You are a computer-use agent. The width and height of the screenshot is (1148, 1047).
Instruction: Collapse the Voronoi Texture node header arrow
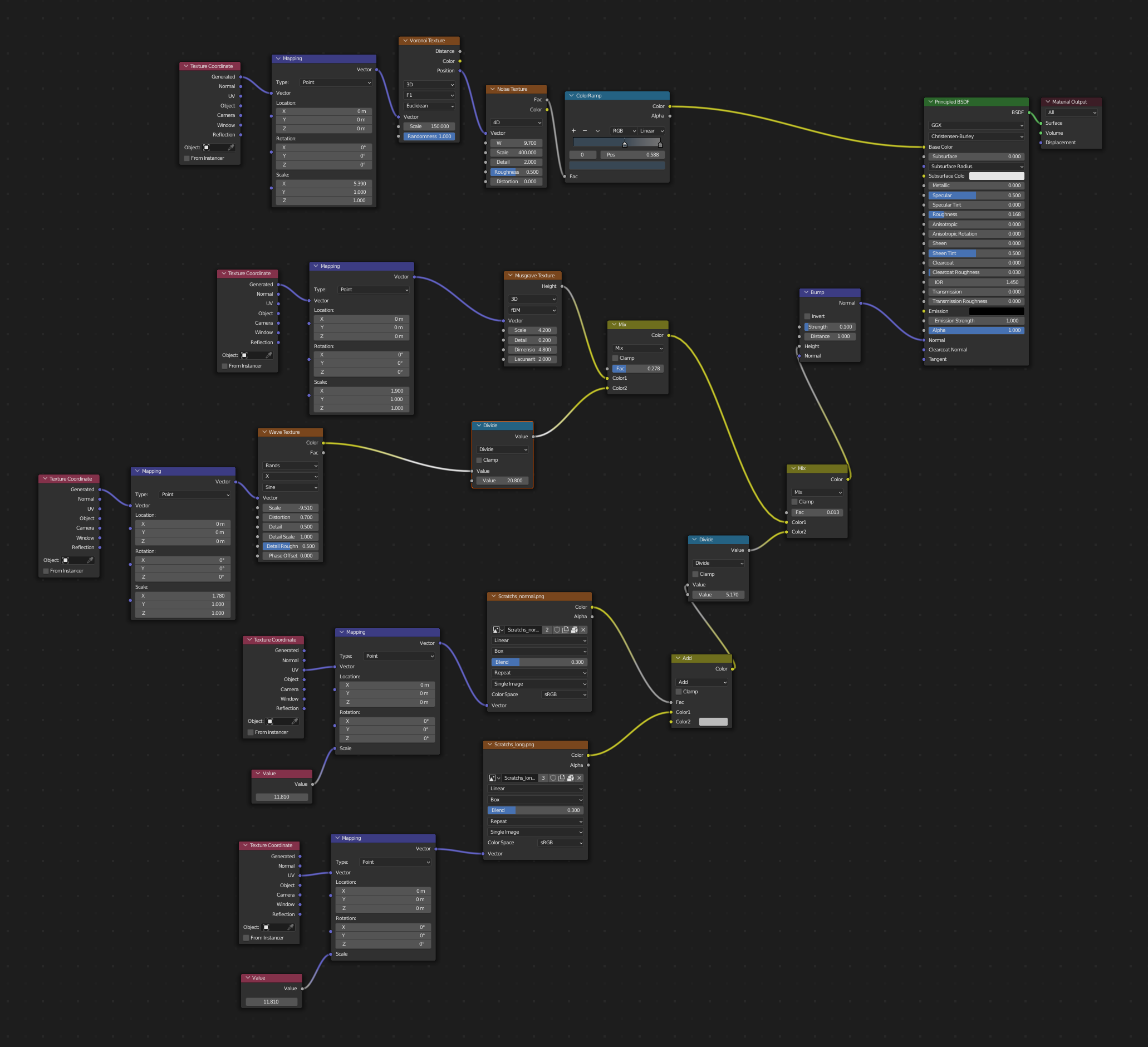[405, 41]
